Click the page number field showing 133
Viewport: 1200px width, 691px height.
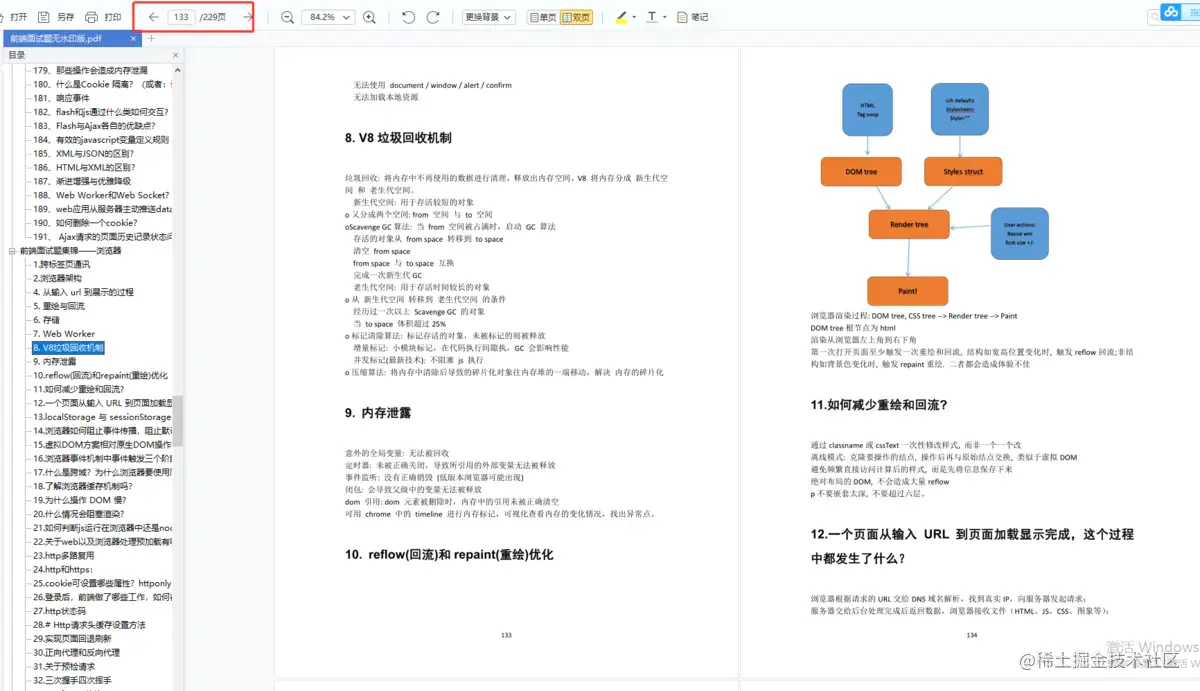[x=181, y=17]
